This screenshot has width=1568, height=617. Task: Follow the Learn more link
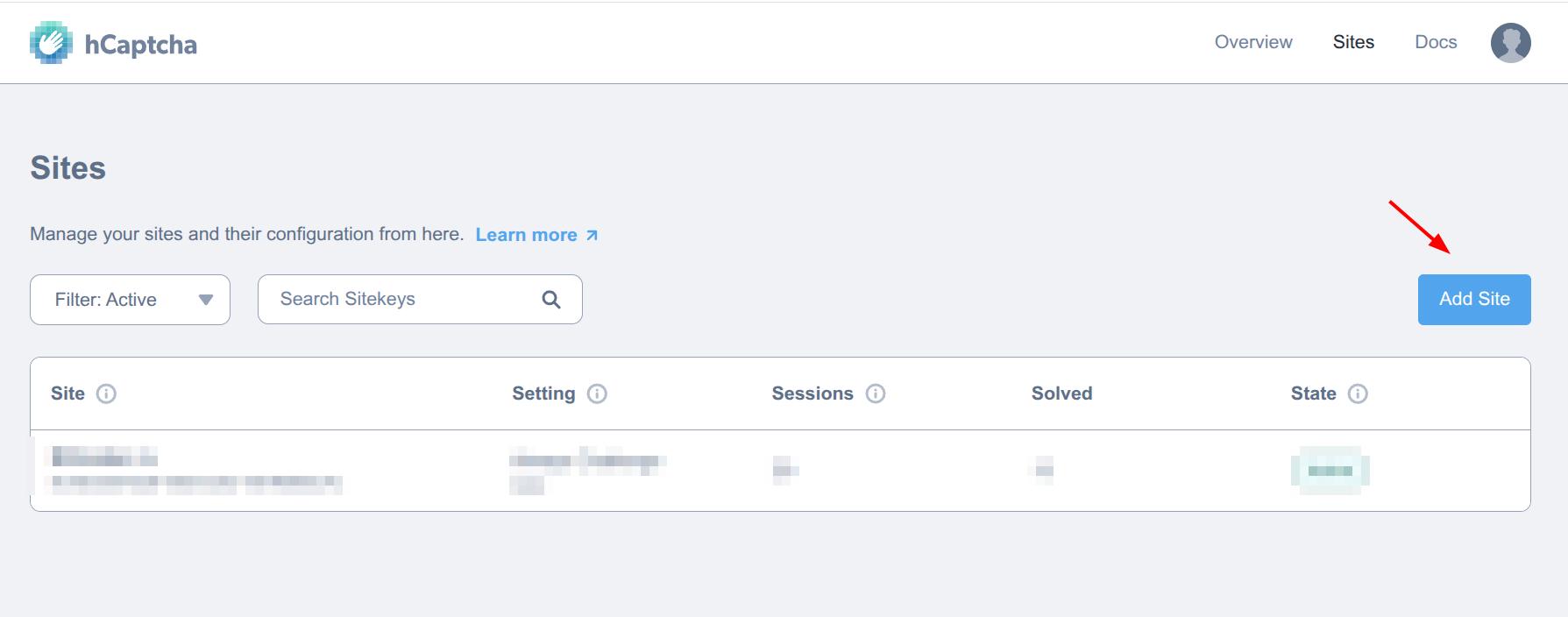526,235
